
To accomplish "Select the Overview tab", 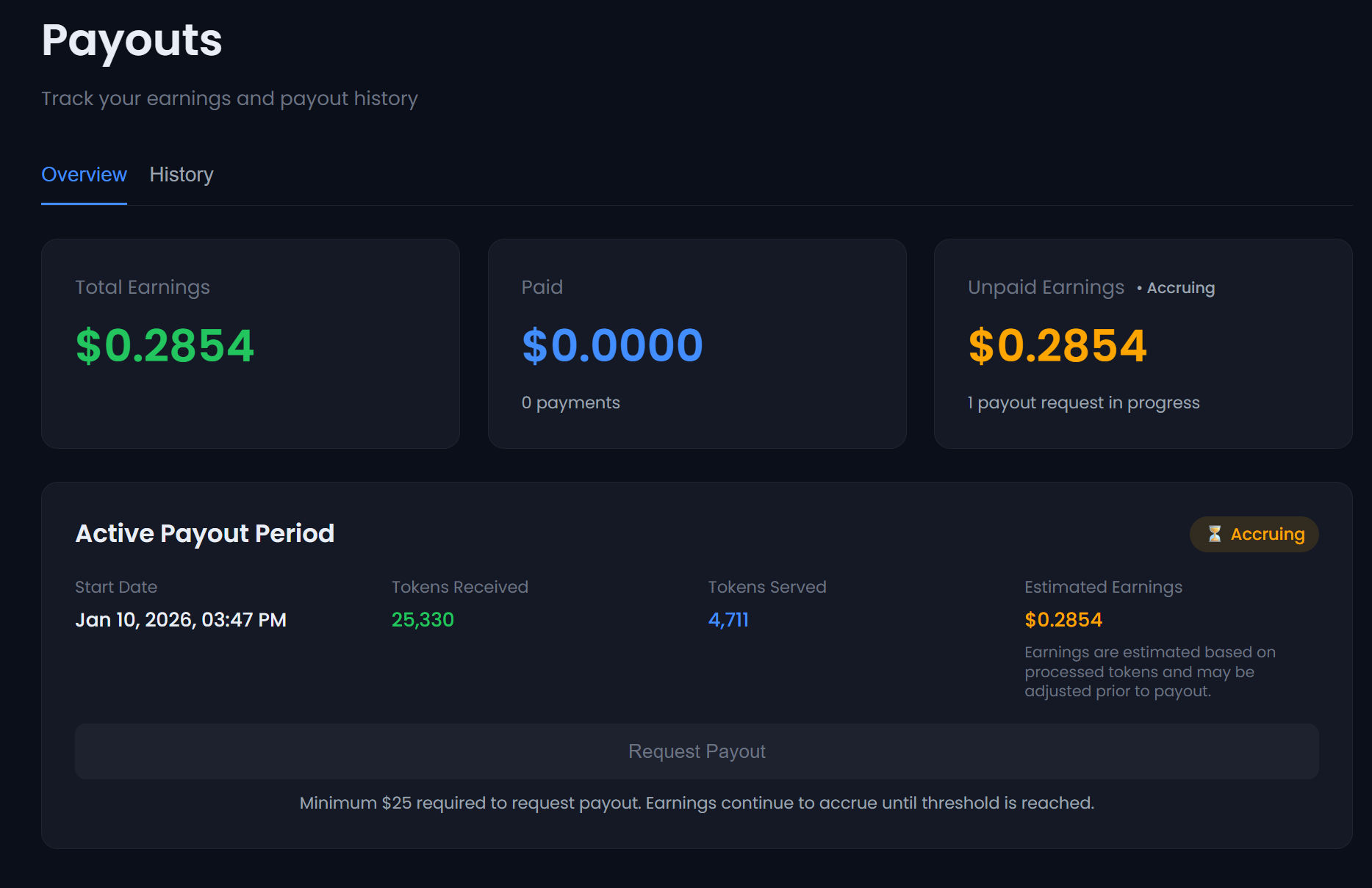I will (83, 175).
